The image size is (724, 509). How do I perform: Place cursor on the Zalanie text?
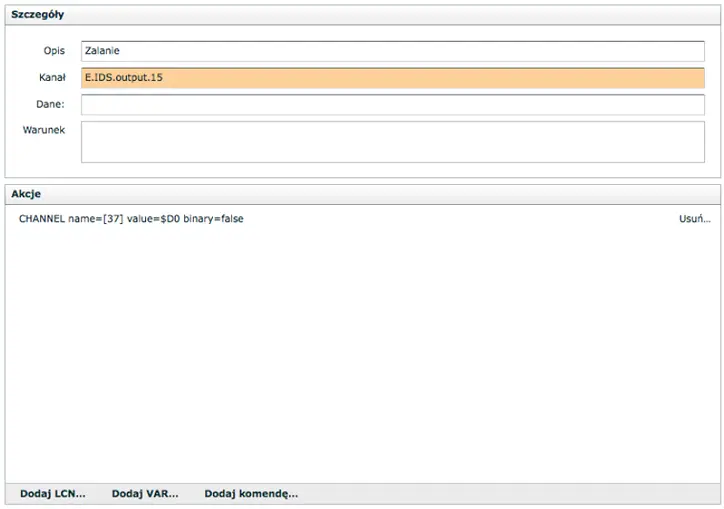pos(103,51)
